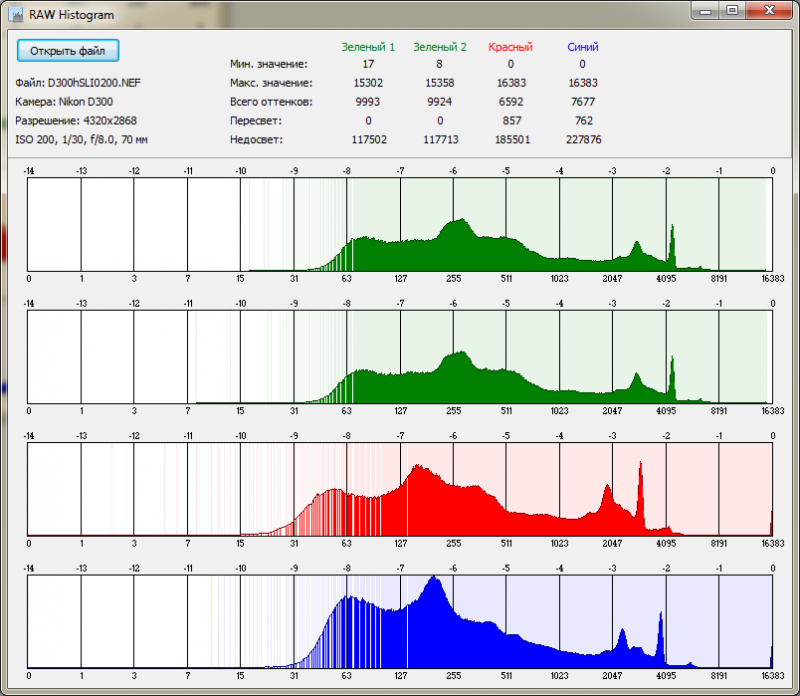
Task: Click the overexposure value 762
Action: click(x=584, y=121)
